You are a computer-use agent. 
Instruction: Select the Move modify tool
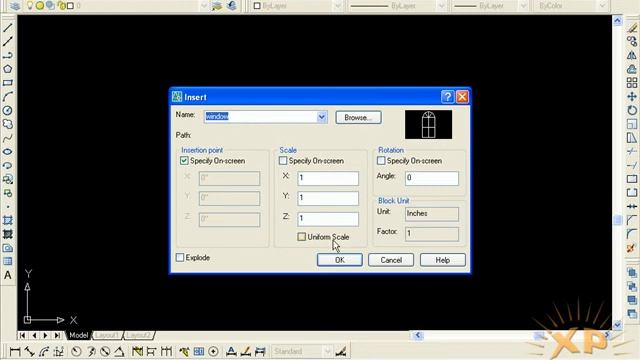coord(632,97)
